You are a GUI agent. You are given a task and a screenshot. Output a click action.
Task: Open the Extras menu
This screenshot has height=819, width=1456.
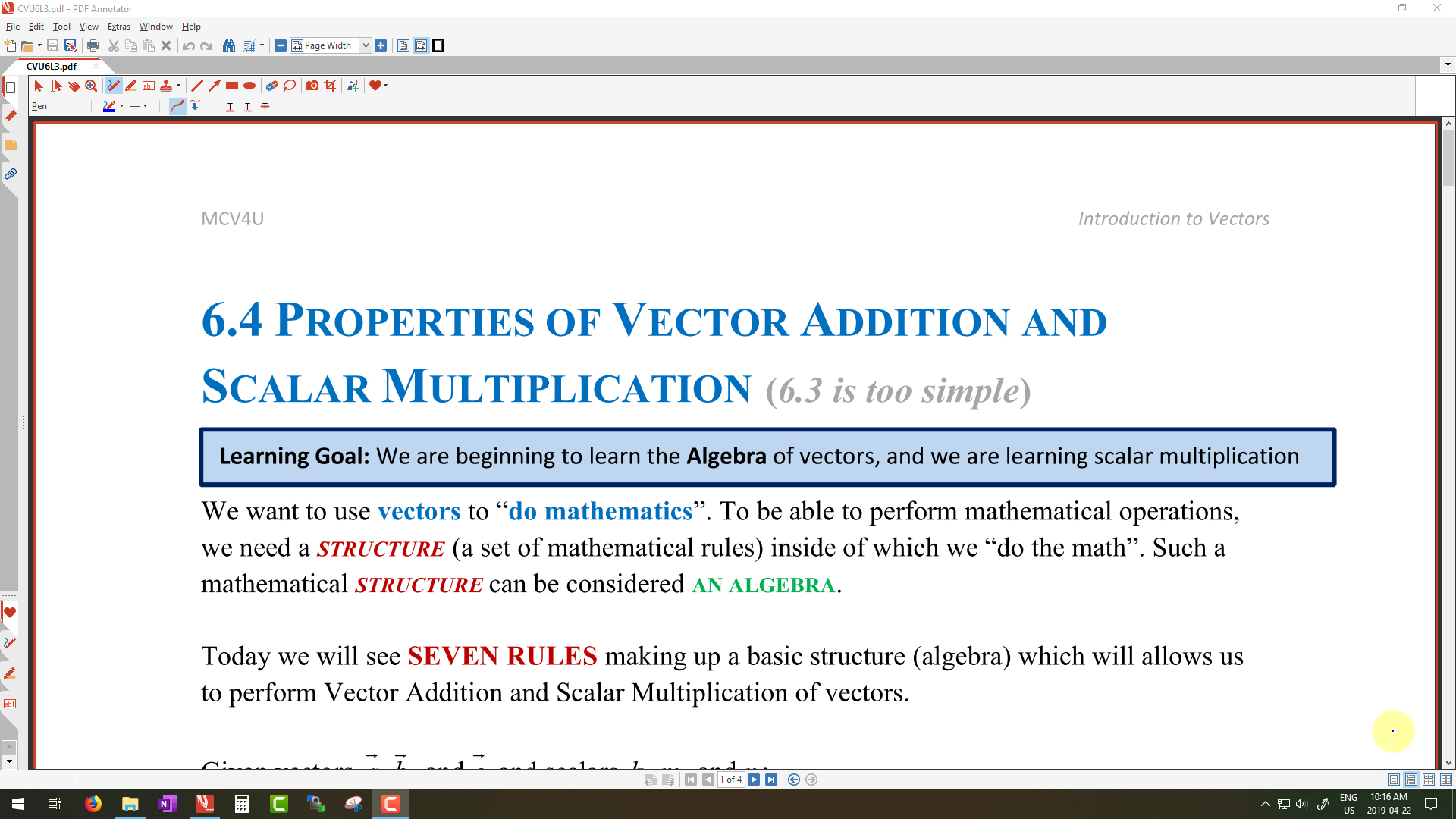point(118,27)
